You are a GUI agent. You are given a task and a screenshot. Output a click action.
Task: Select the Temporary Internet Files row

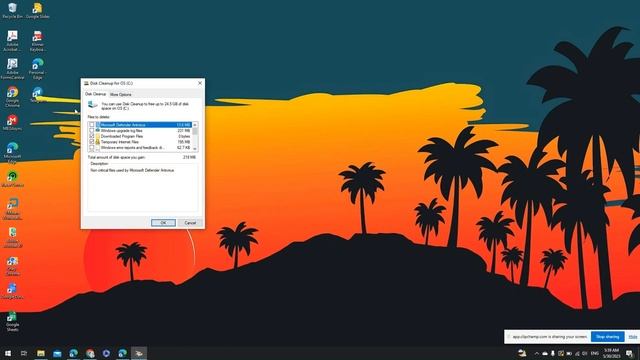(140, 142)
